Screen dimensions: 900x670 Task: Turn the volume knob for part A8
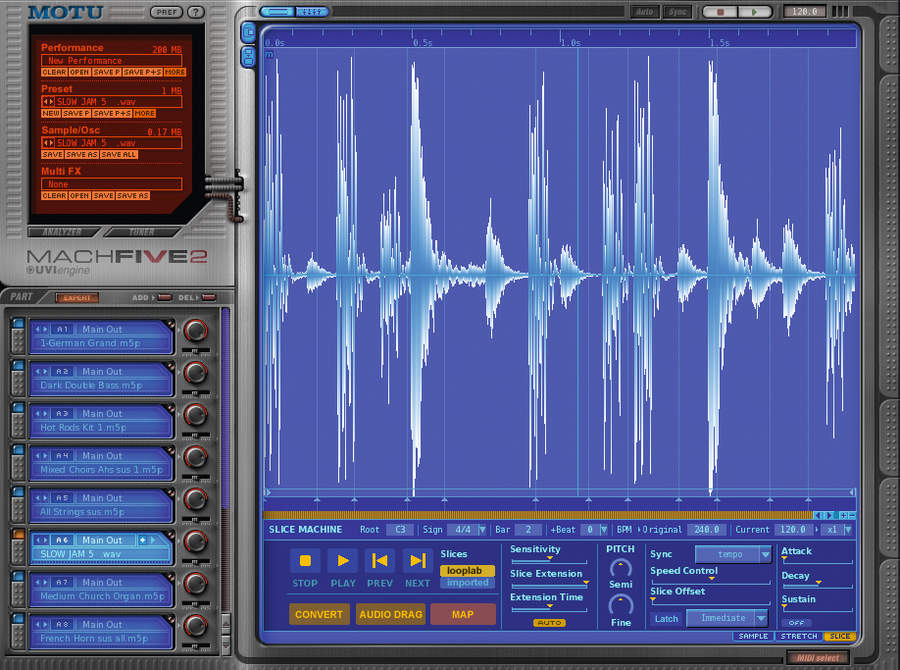[x=196, y=625]
